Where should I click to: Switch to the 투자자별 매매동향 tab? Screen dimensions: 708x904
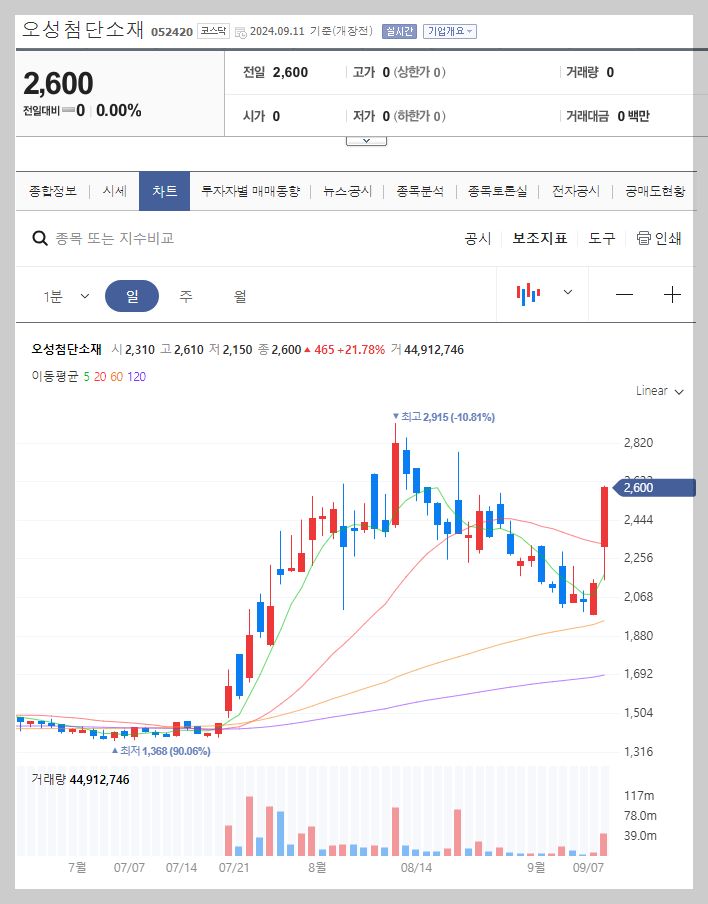point(251,190)
